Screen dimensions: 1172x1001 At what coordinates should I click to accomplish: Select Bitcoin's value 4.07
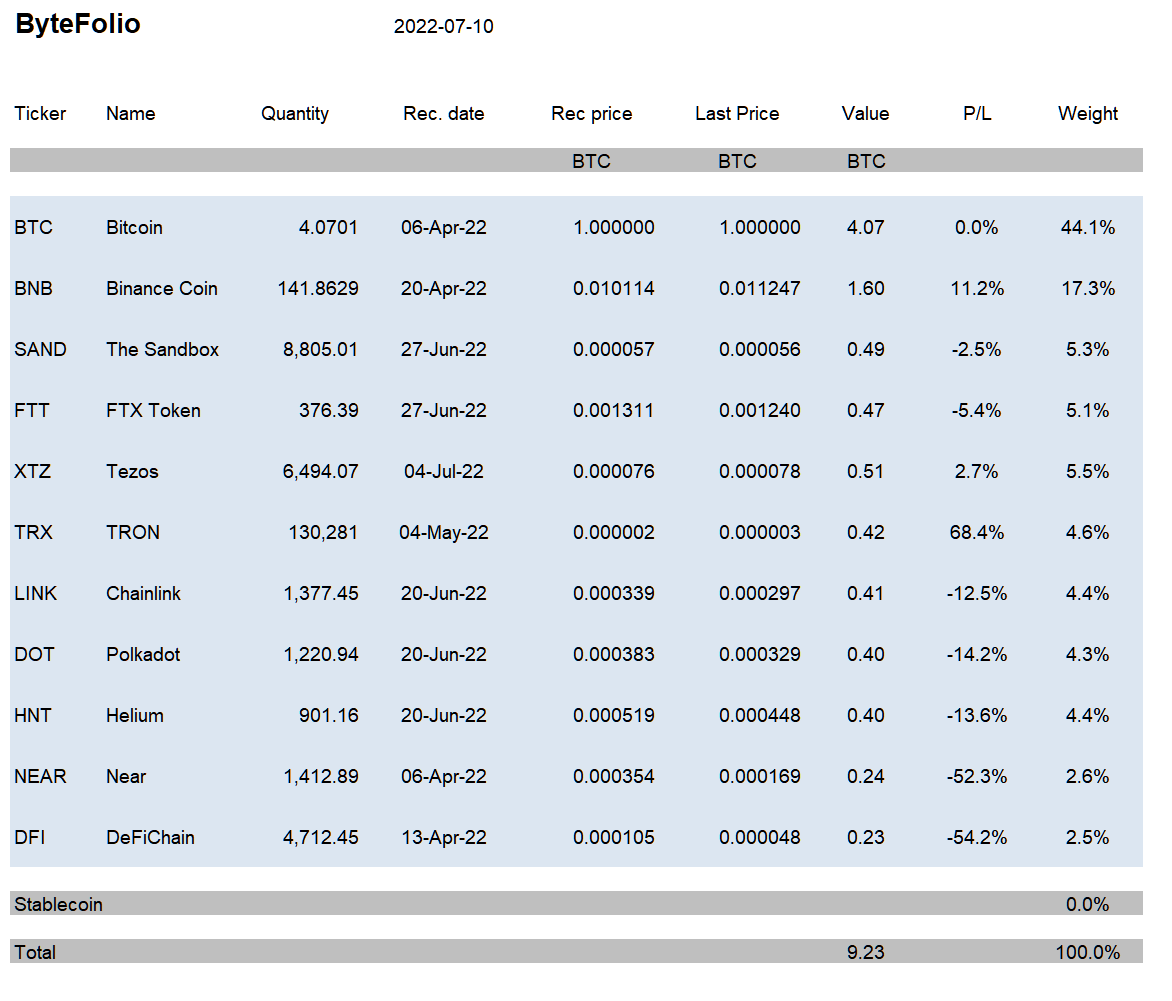(866, 227)
